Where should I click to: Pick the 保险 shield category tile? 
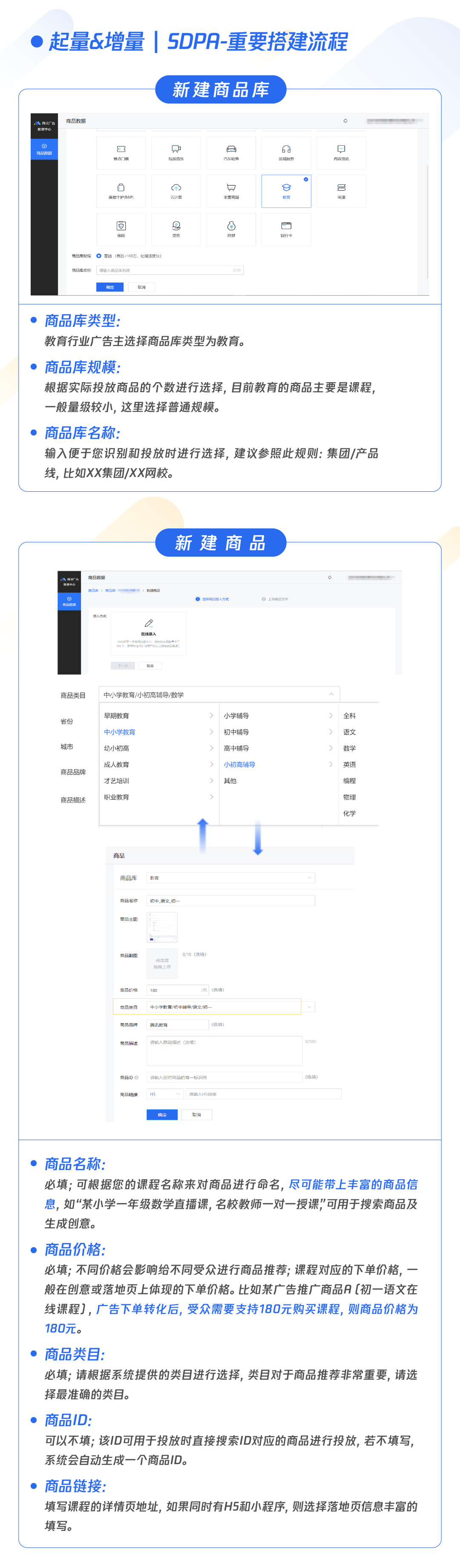pyautogui.click(x=121, y=230)
